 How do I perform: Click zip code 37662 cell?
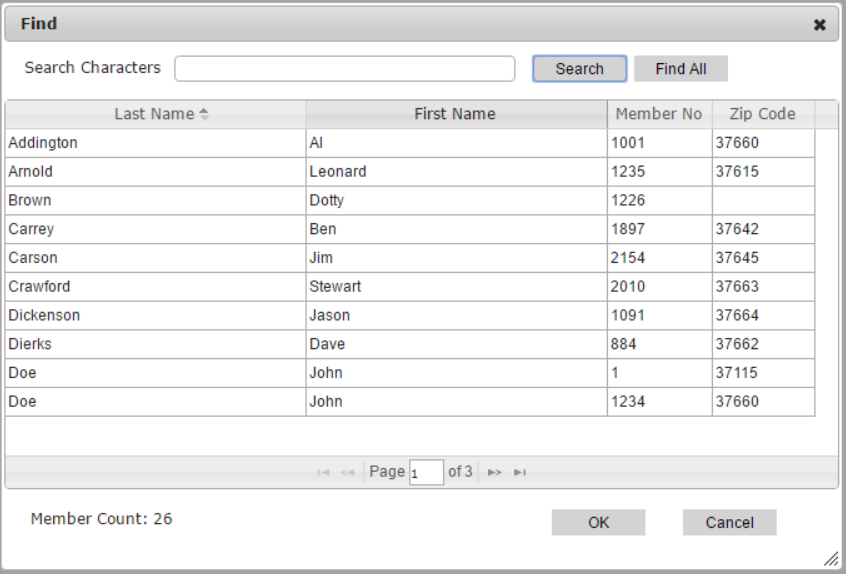763,344
